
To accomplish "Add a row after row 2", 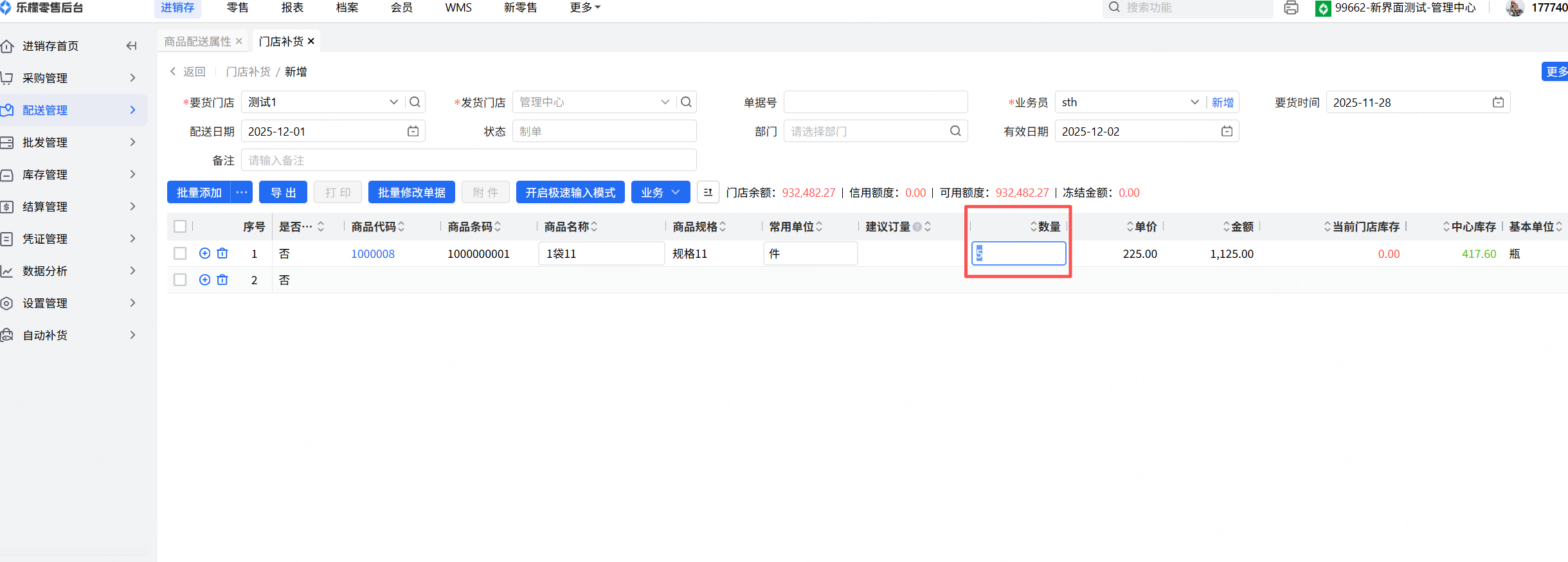I will 204,280.
